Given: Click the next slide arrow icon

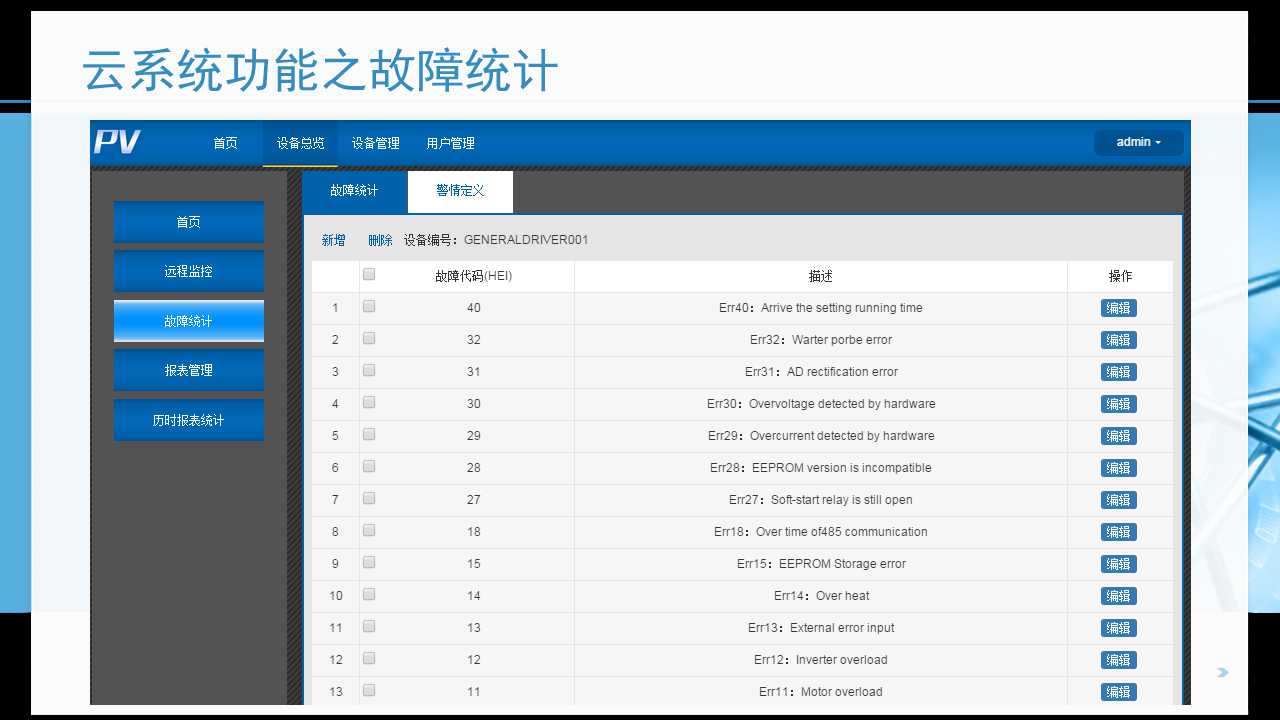Looking at the screenshot, I should [1222, 673].
